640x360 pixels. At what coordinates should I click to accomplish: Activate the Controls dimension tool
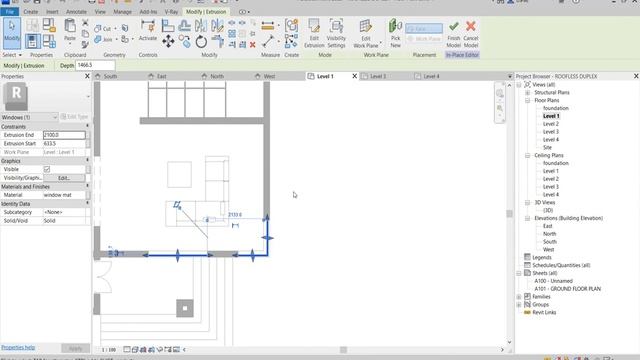(148, 31)
